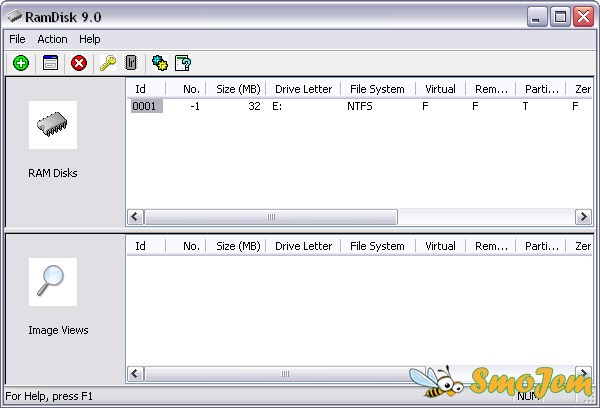Viewport: 600px width, 408px height.
Task: Click left scroll arrow of Image Views list
Action: pyautogui.click(x=135, y=374)
